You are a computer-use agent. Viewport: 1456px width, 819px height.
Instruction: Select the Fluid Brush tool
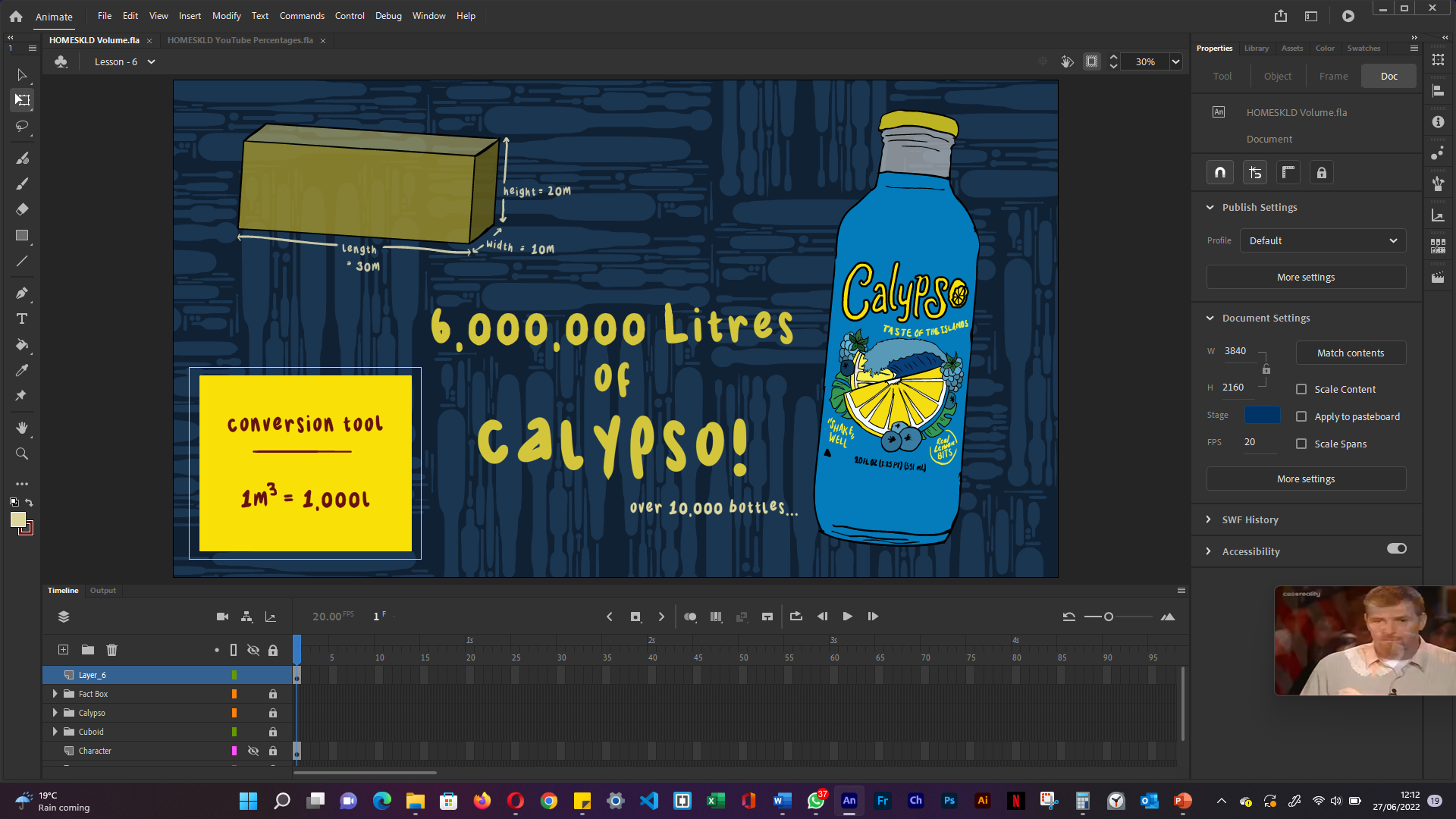[22, 158]
